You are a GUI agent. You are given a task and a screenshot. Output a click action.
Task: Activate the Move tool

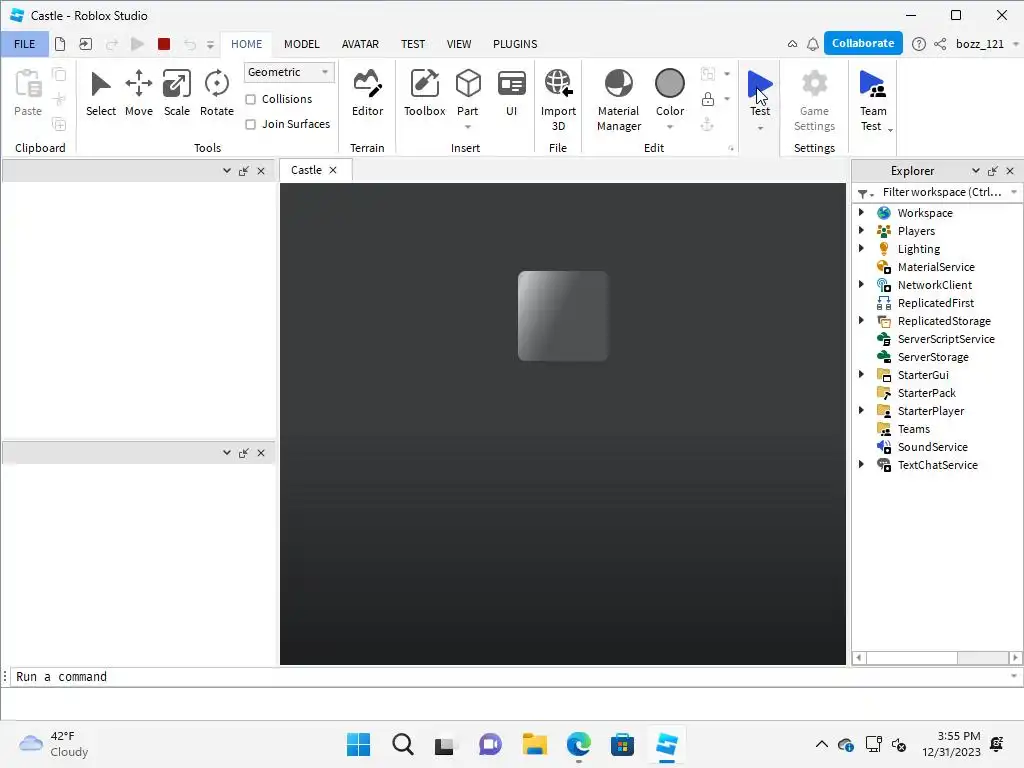(138, 93)
